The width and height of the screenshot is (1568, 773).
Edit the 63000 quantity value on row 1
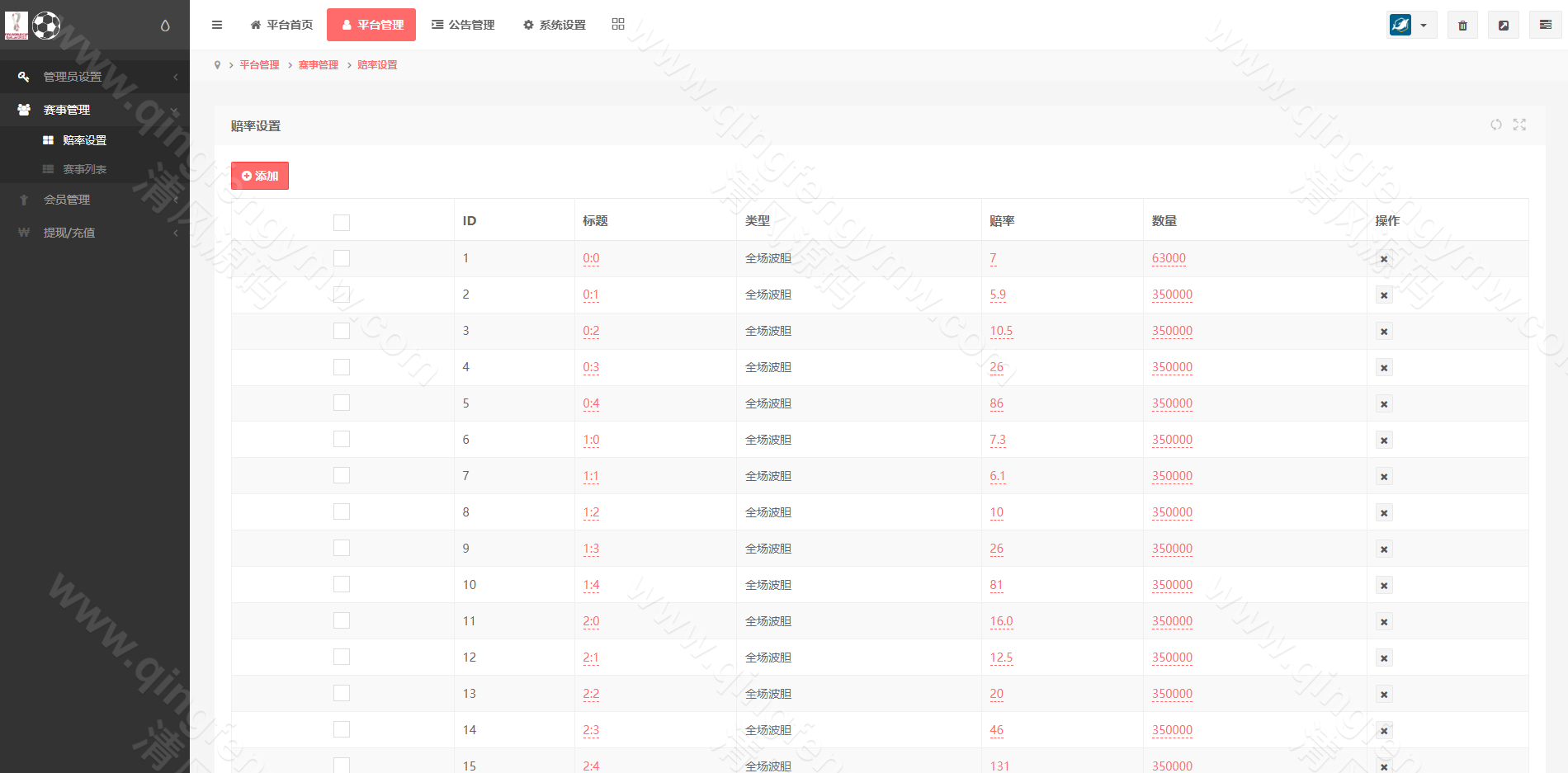(1169, 257)
